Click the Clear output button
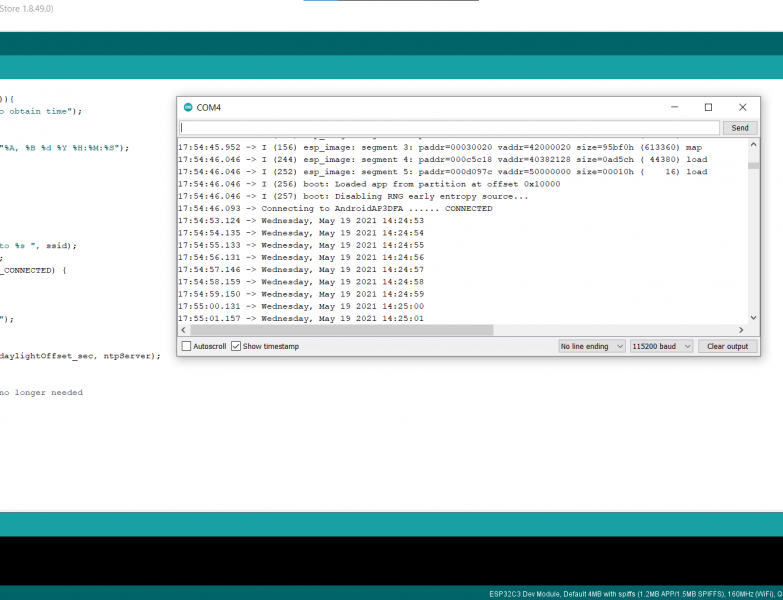This screenshot has width=783, height=600. point(727,346)
